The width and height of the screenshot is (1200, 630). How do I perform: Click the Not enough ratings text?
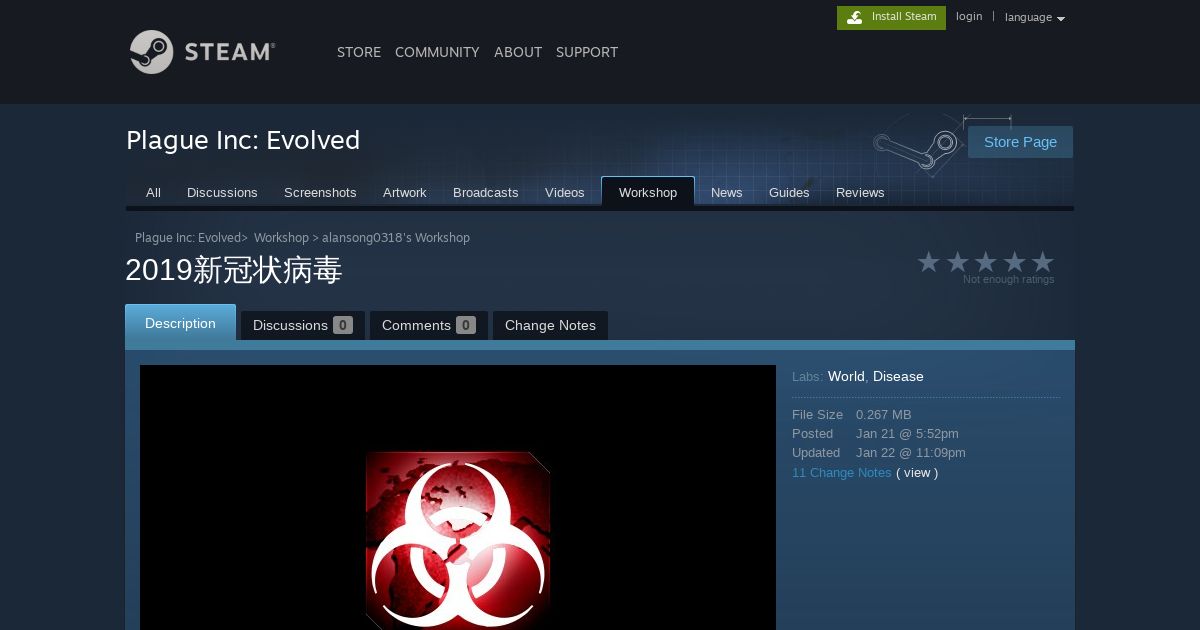point(1008,280)
